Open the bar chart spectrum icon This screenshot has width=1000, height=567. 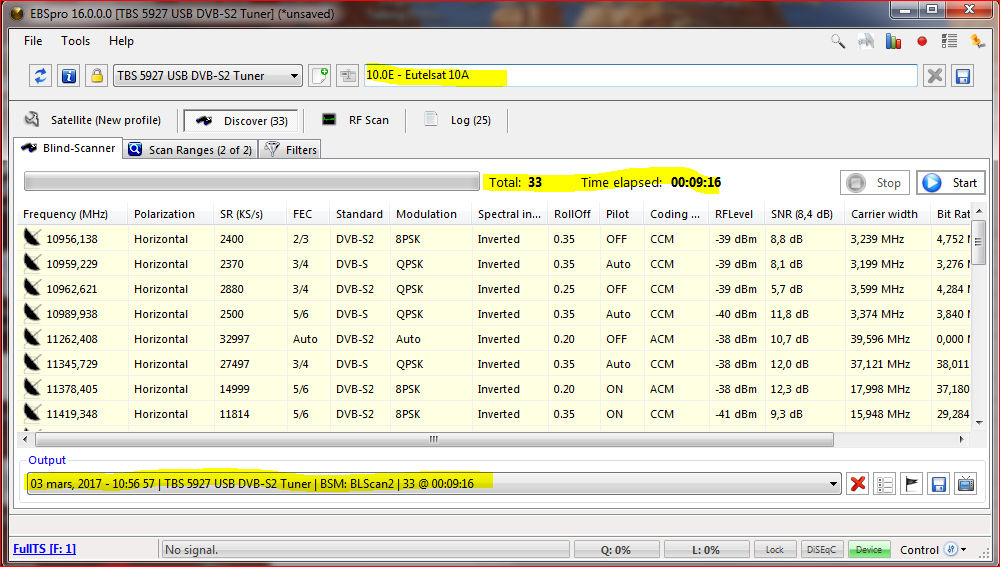coord(894,41)
